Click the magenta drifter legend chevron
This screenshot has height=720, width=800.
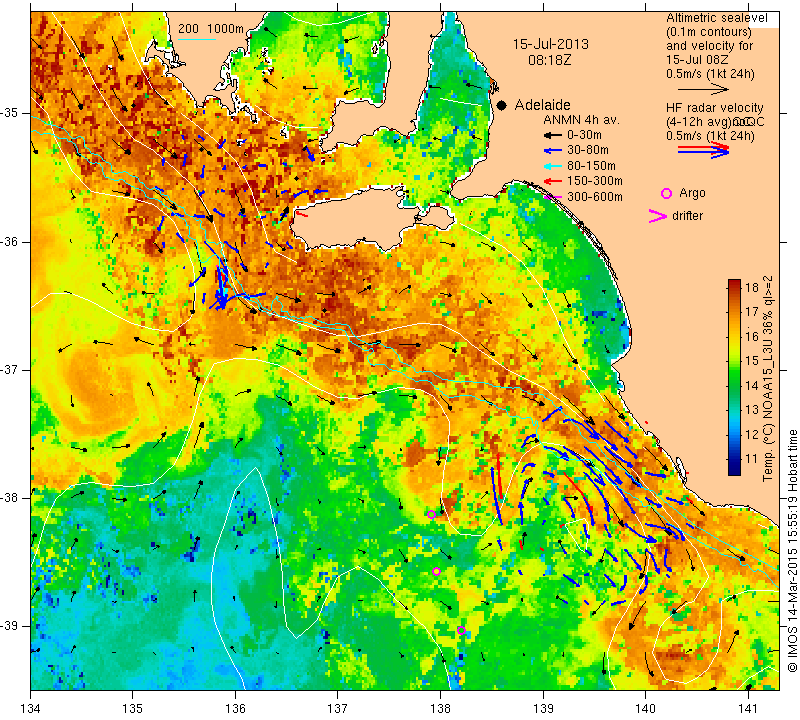[x=658, y=216]
